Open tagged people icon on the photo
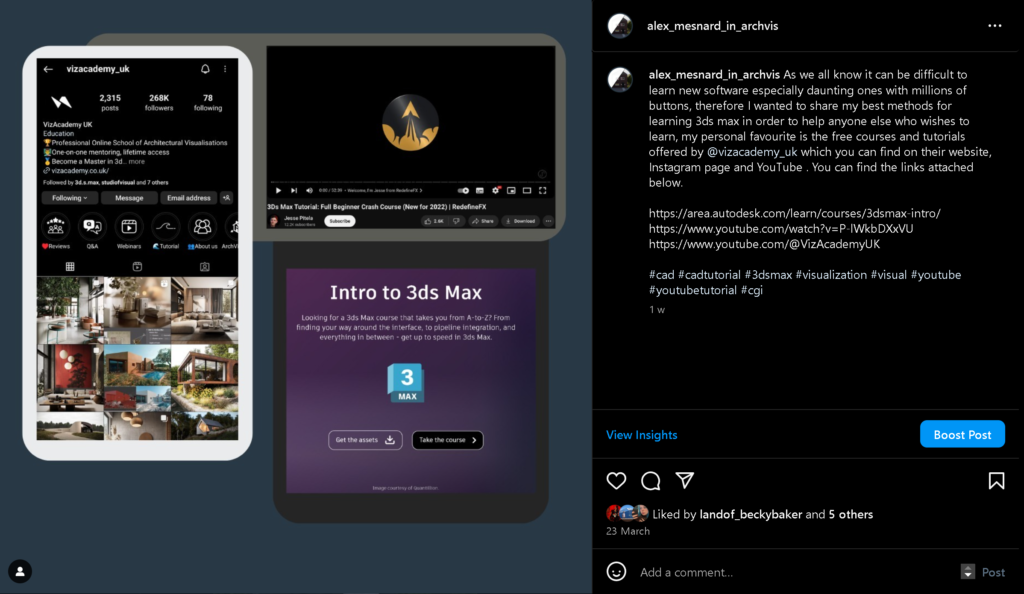This screenshot has height=594, width=1024. [20, 571]
